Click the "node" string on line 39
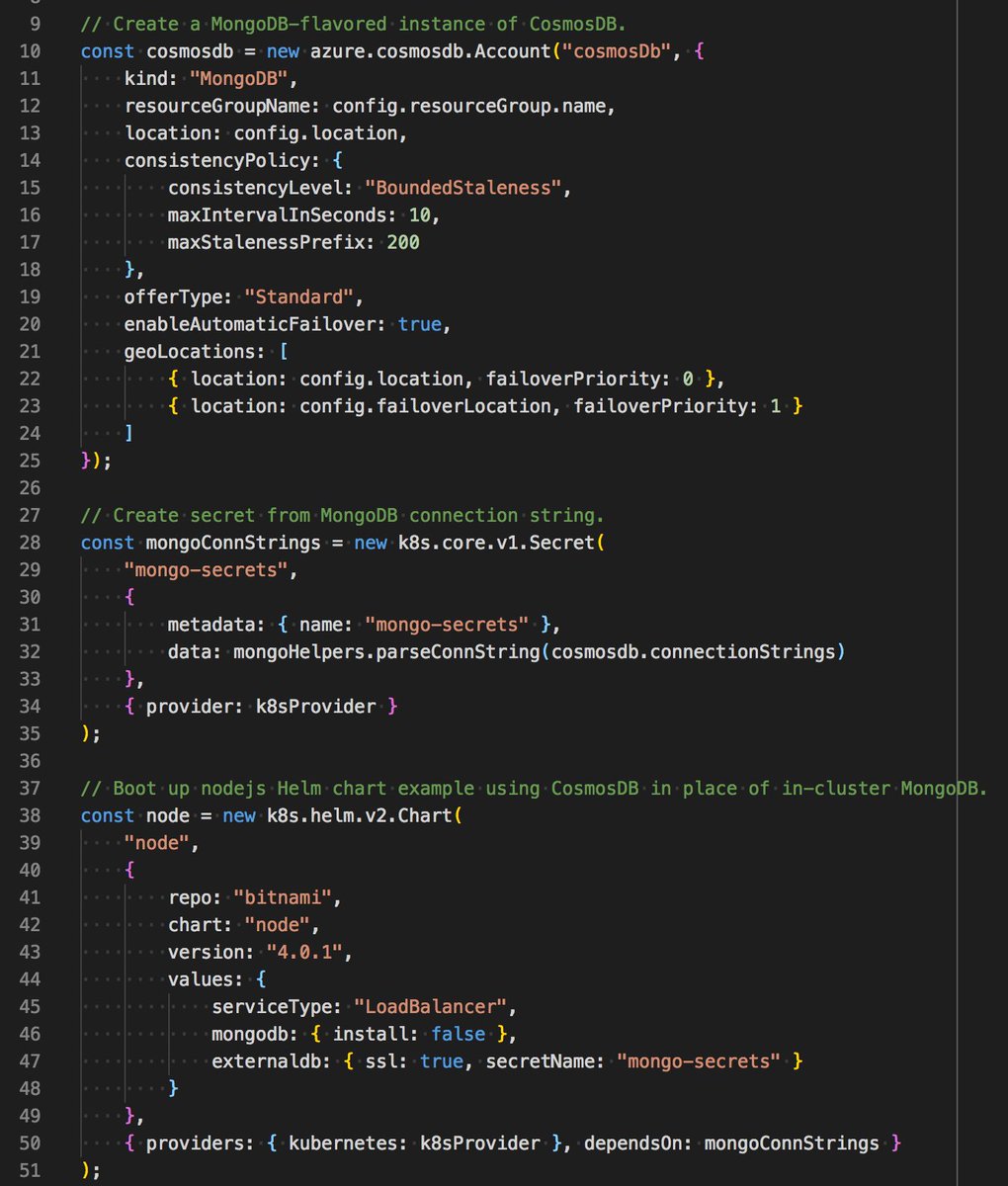The height and width of the screenshot is (1186, 1008). [x=157, y=843]
